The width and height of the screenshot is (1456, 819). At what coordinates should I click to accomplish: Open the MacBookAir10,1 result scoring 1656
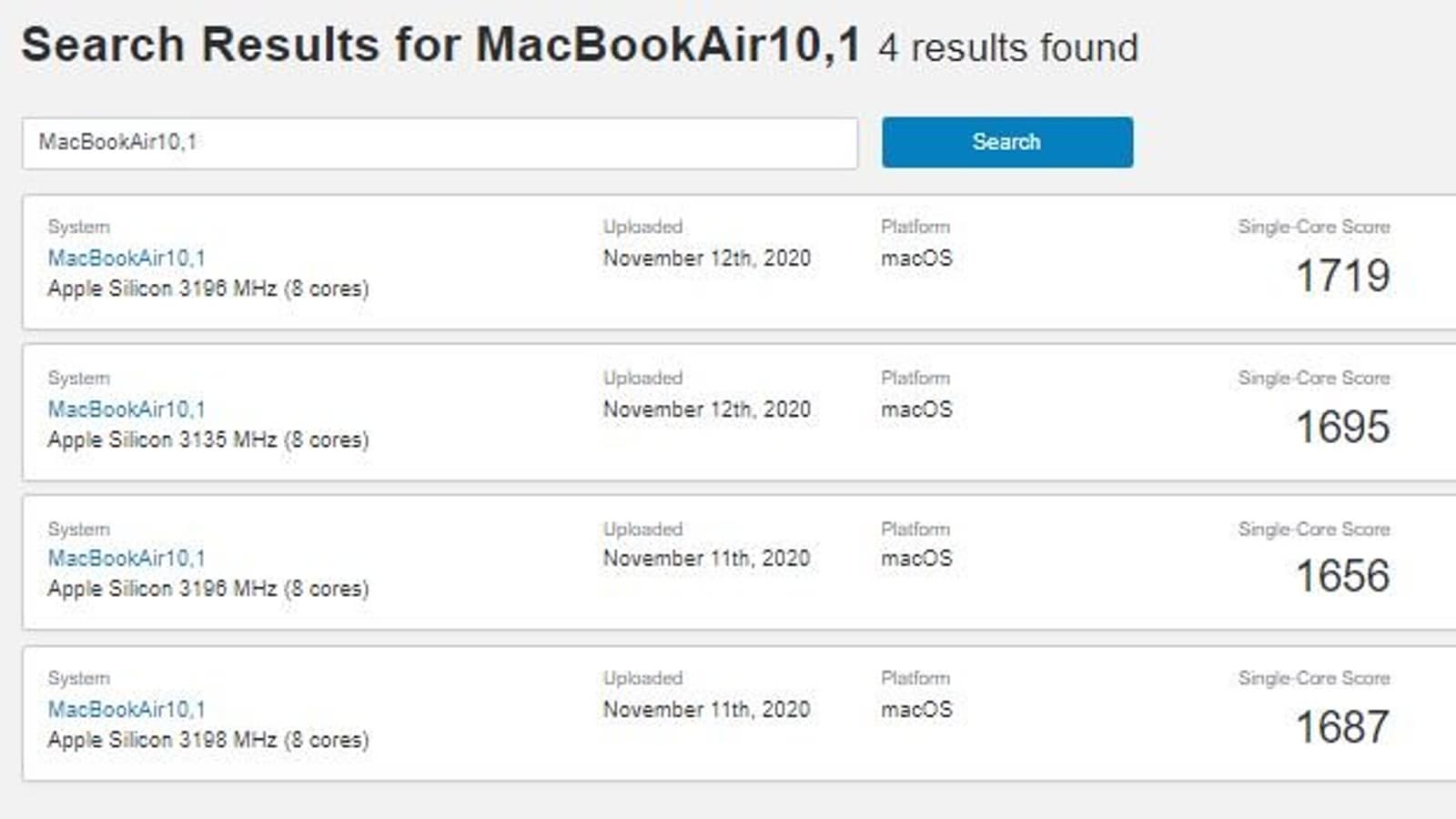click(x=126, y=559)
